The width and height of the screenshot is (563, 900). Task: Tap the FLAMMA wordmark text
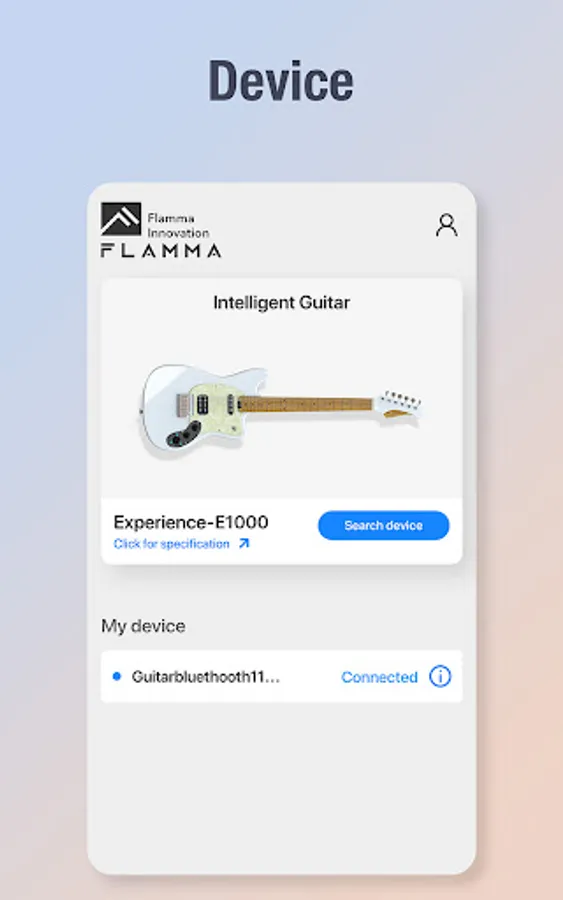point(161,250)
